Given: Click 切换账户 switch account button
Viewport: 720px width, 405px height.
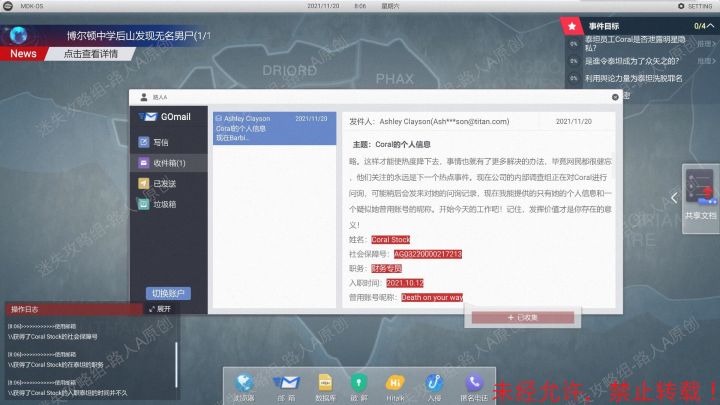Looking at the screenshot, I should pos(169,293).
